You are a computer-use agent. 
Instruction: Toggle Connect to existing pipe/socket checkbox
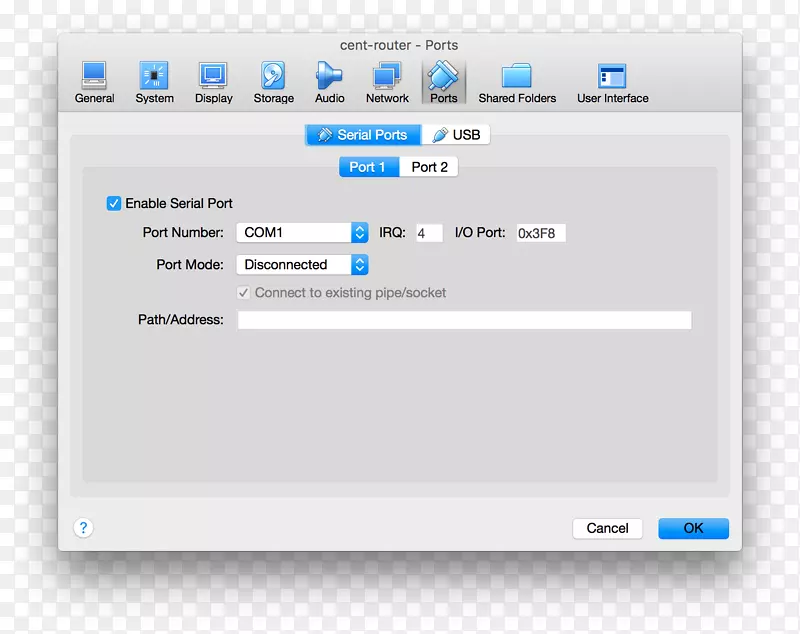point(243,293)
